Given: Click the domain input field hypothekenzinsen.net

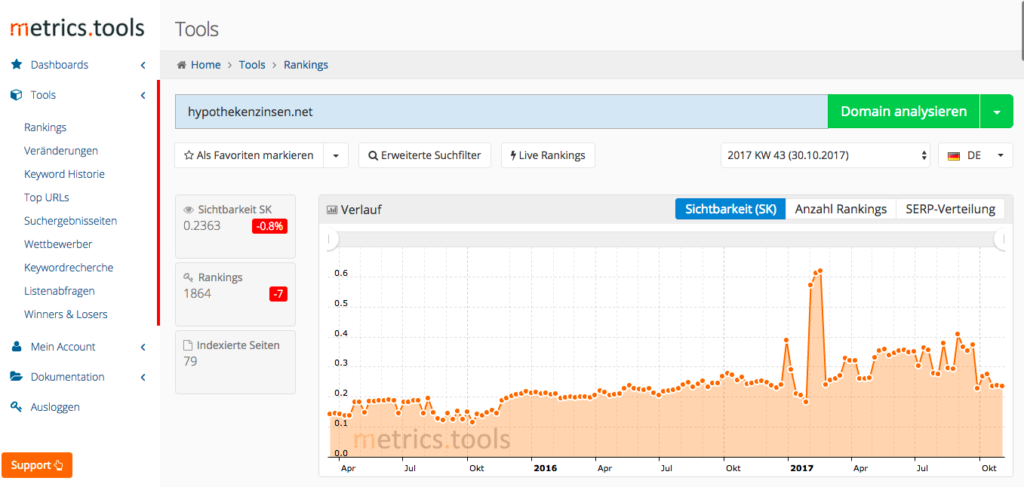Looking at the screenshot, I should [502, 112].
